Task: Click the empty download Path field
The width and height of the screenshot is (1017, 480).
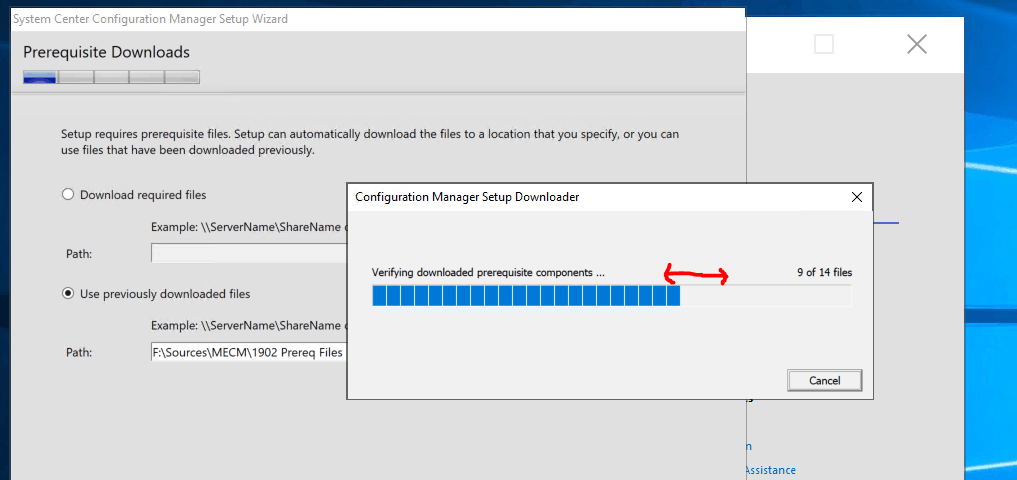Action: point(250,253)
